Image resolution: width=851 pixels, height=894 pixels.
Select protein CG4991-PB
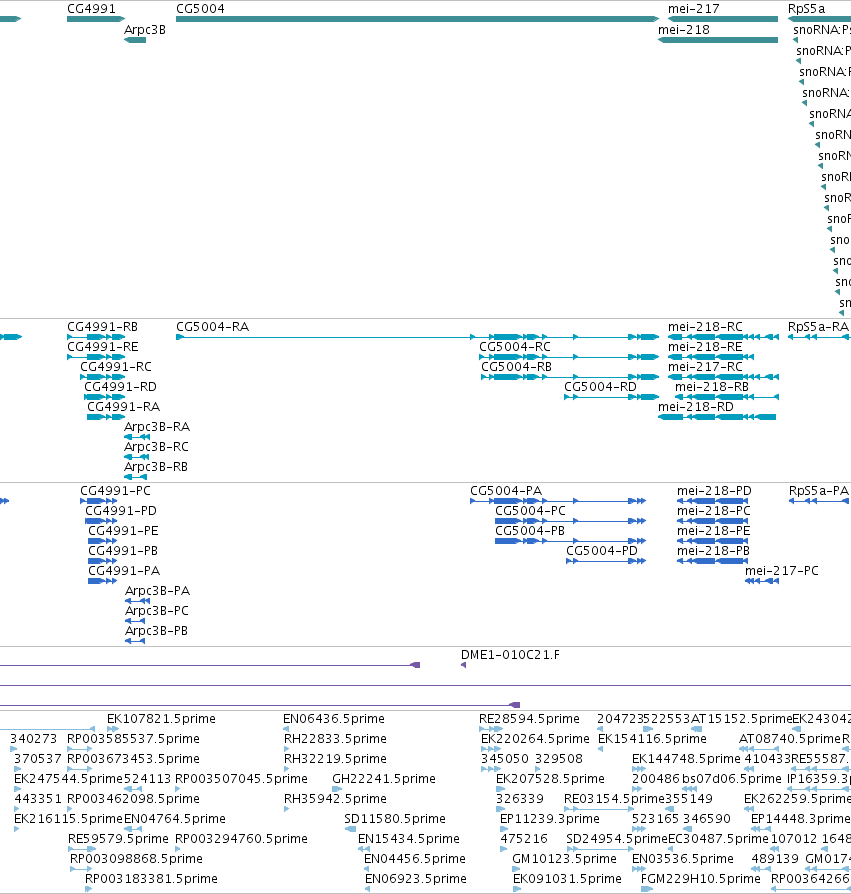[103, 560]
